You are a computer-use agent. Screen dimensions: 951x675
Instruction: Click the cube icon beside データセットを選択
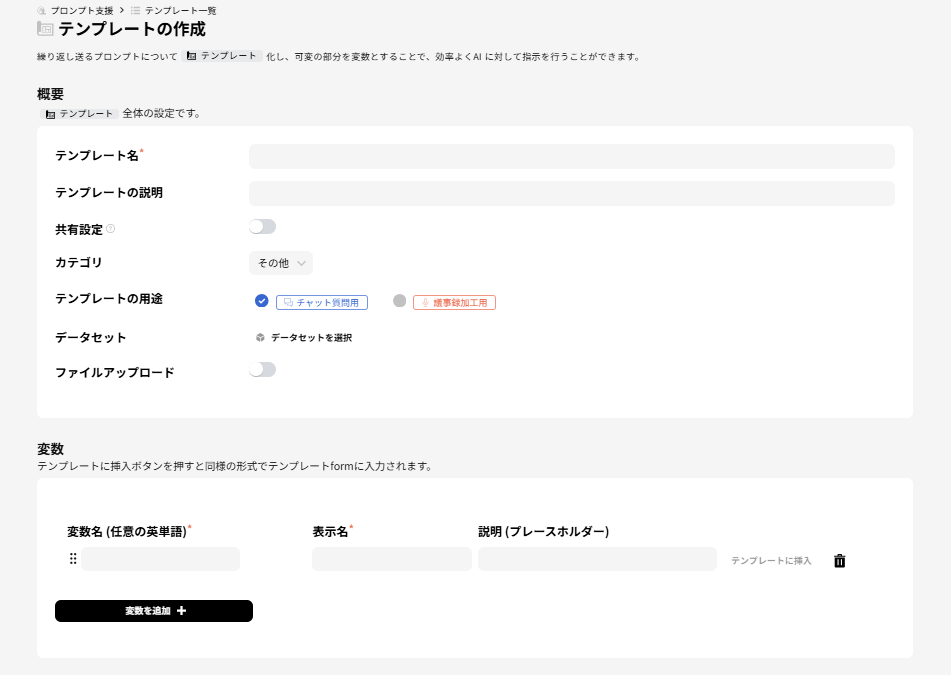pos(259,336)
